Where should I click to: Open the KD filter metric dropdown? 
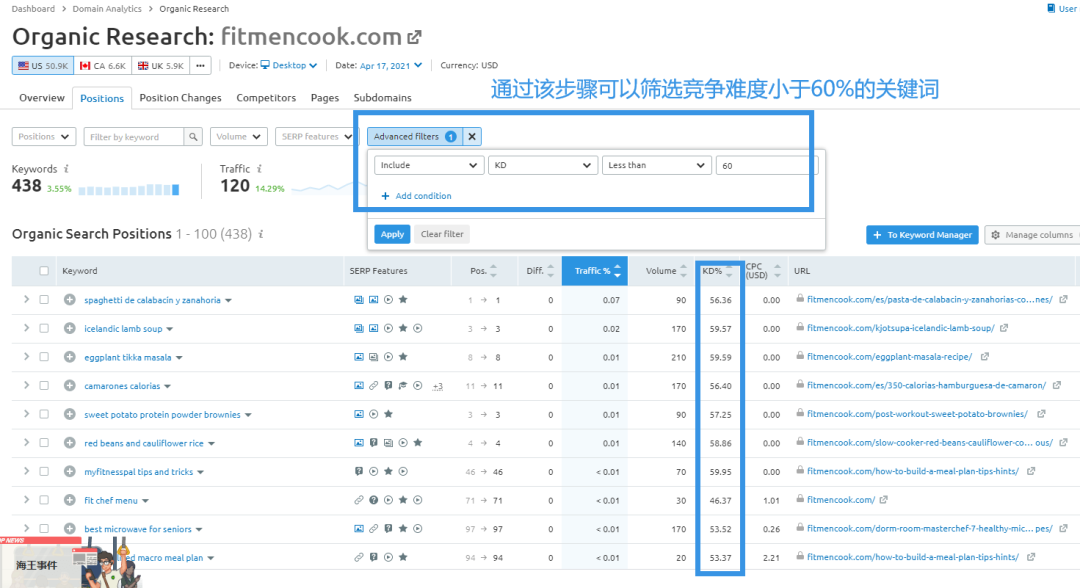tap(543, 165)
